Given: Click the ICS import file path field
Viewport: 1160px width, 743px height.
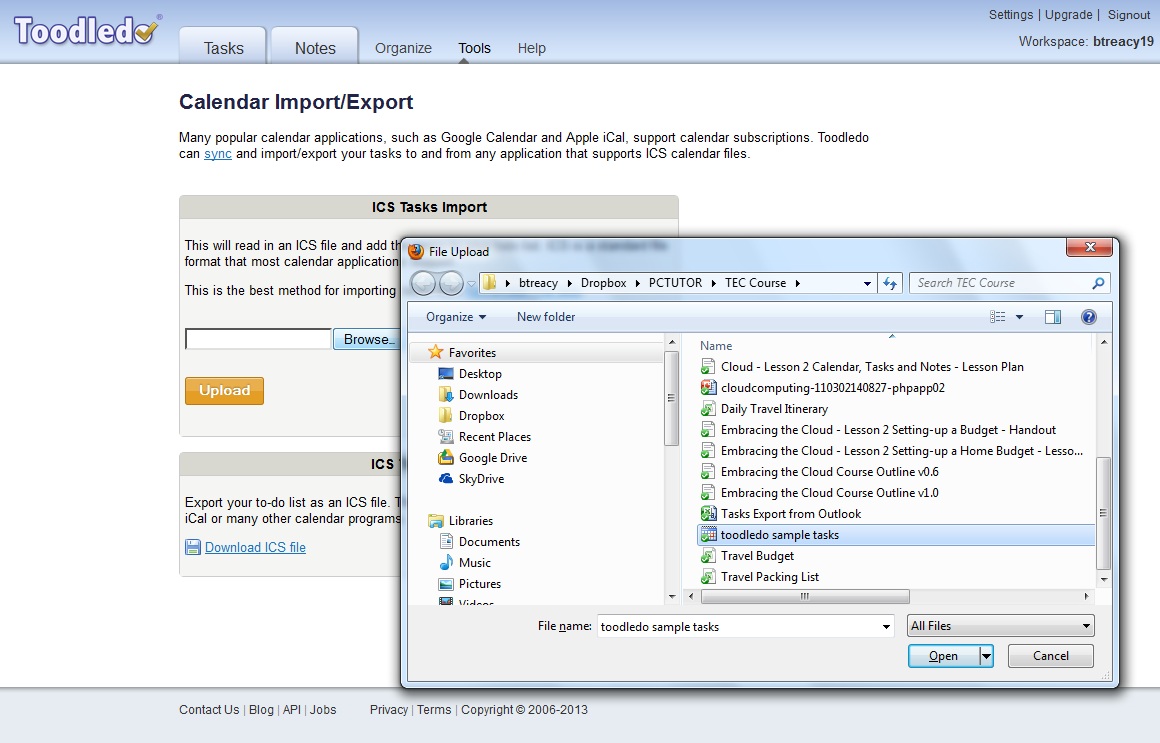Looking at the screenshot, I should click(257, 339).
